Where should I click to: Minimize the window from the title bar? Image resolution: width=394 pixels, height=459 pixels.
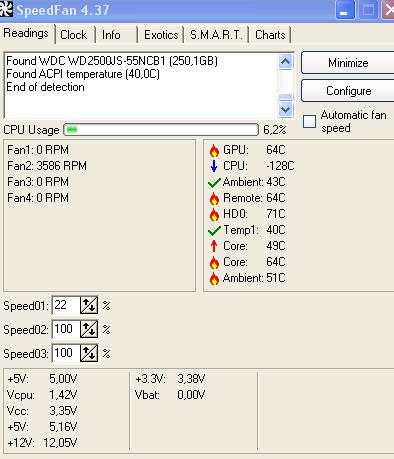click(x=344, y=10)
